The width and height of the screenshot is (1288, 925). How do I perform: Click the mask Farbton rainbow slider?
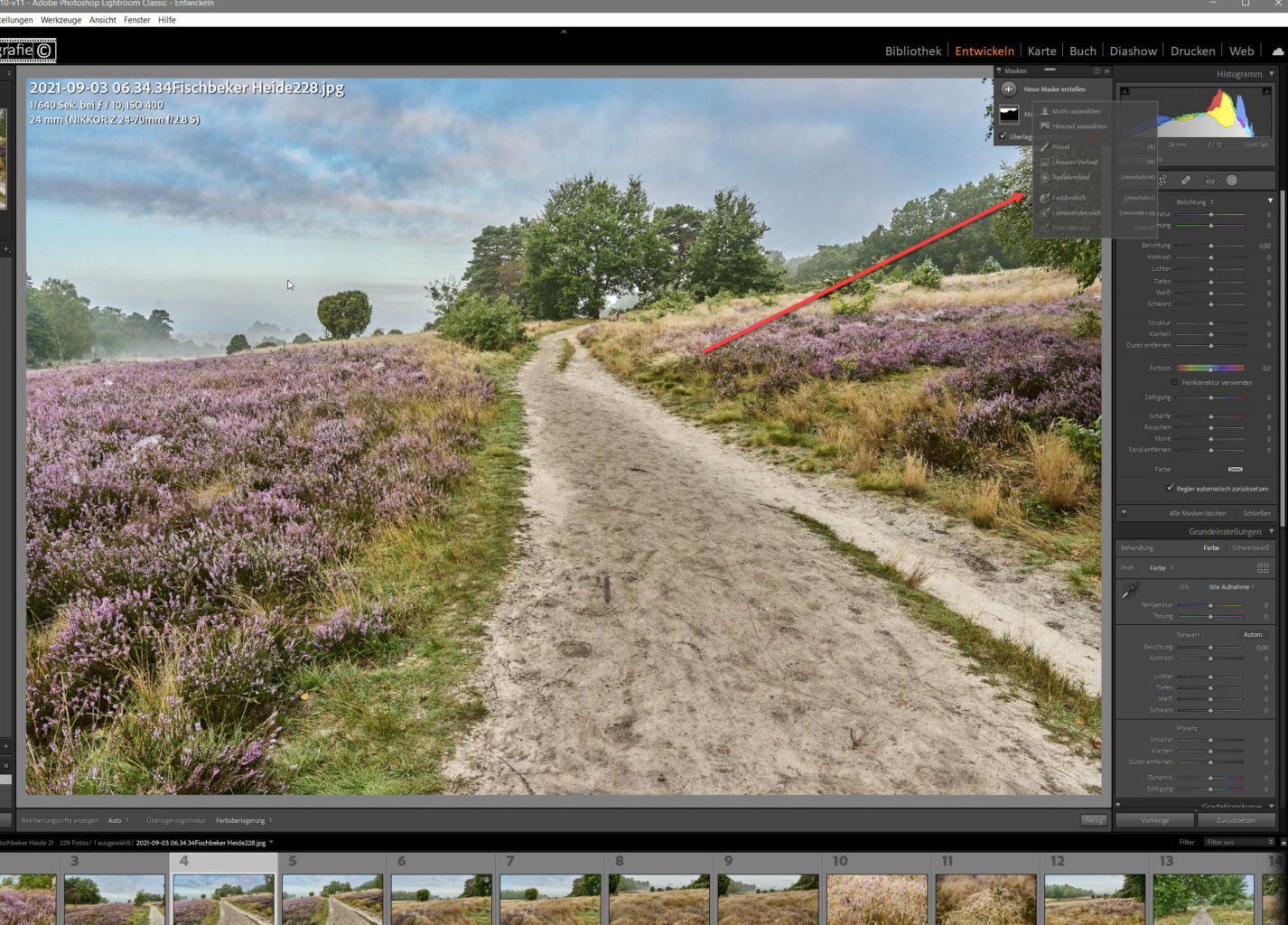click(1210, 368)
